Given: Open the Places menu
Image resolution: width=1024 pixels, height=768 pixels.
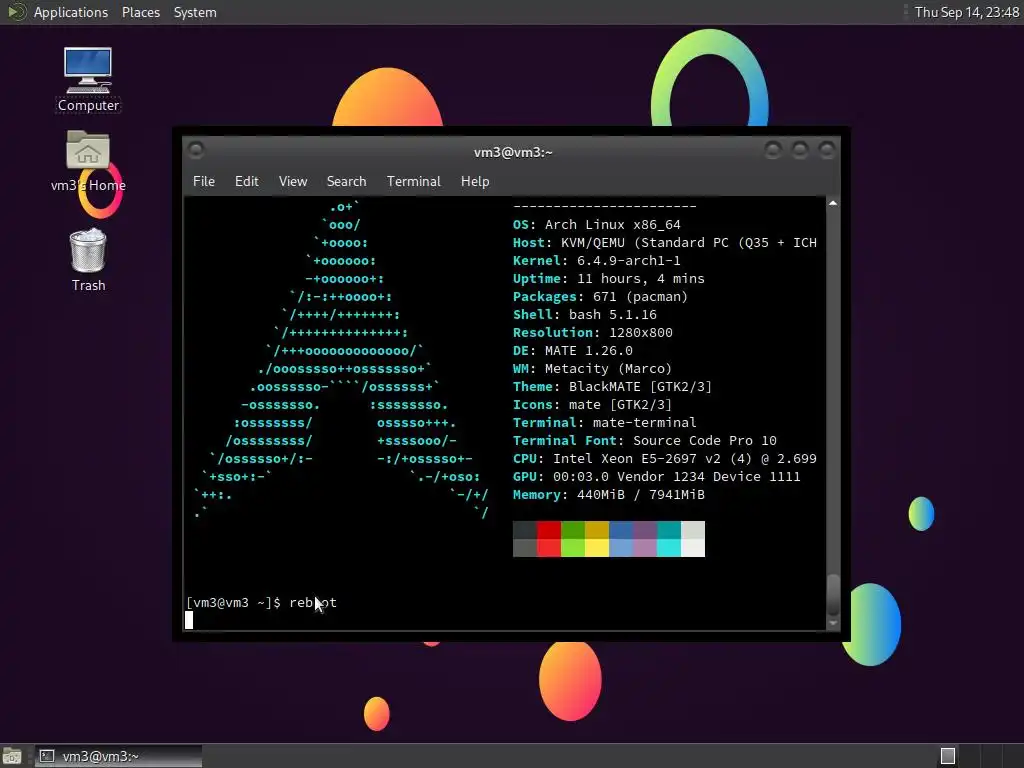Looking at the screenshot, I should point(140,12).
